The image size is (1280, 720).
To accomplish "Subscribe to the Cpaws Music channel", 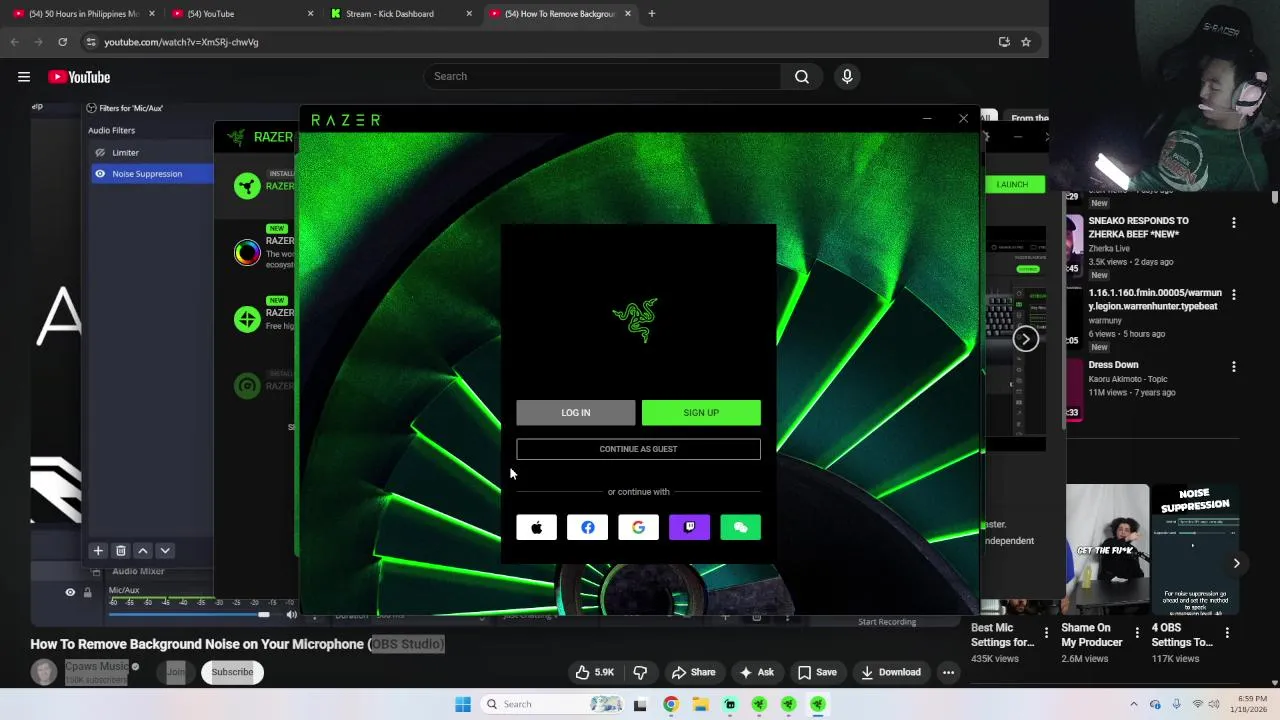I will tap(232, 672).
